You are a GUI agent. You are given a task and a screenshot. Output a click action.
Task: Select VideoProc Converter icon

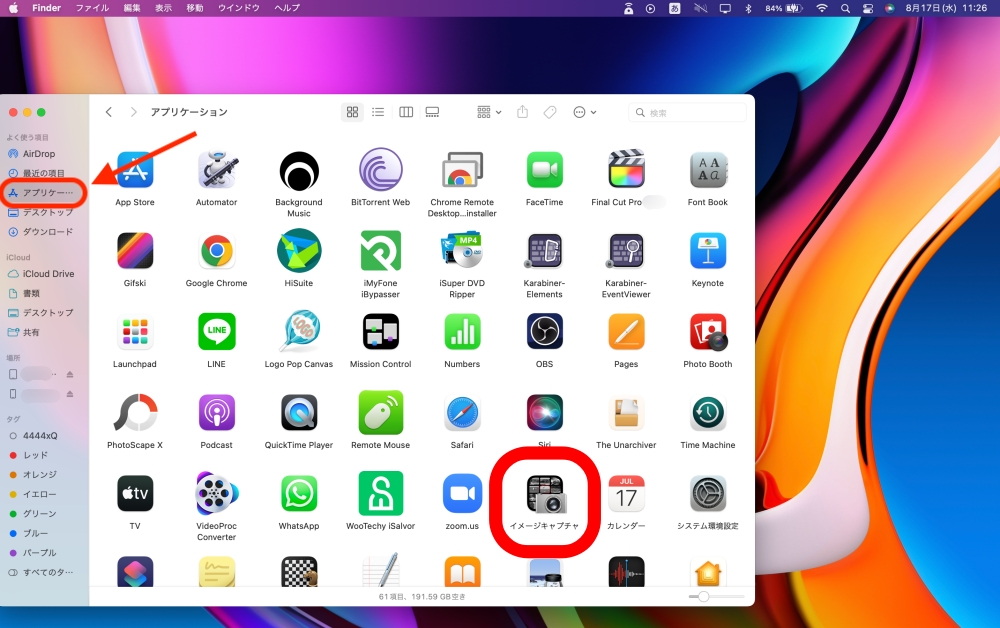pyautogui.click(x=217, y=493)
